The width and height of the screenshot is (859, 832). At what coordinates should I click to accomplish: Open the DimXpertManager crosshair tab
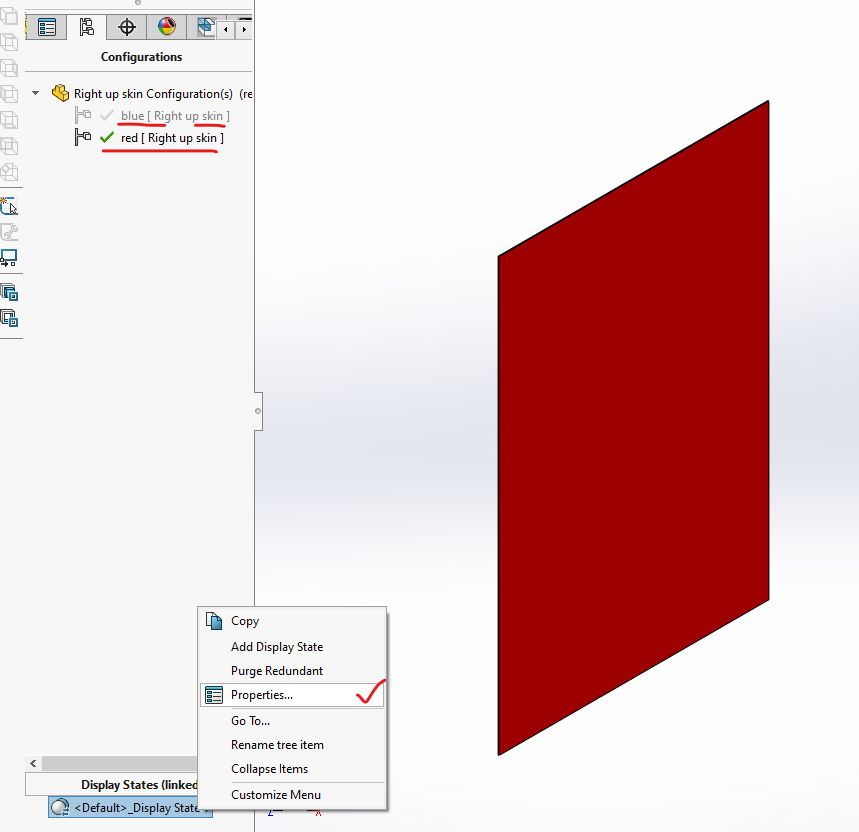click(x=127, y=27)
